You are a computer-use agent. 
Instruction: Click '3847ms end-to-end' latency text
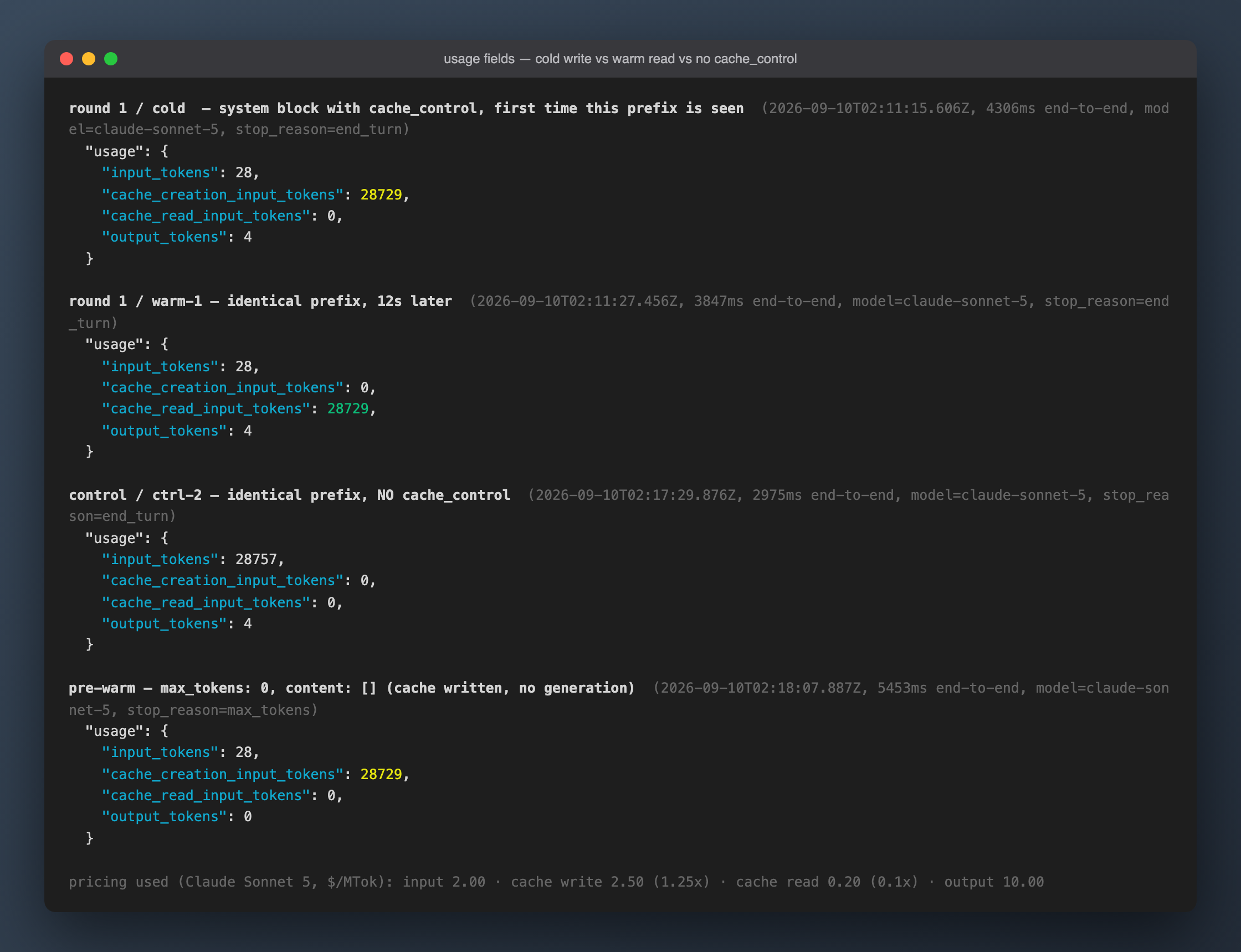[x=765, y=301]
